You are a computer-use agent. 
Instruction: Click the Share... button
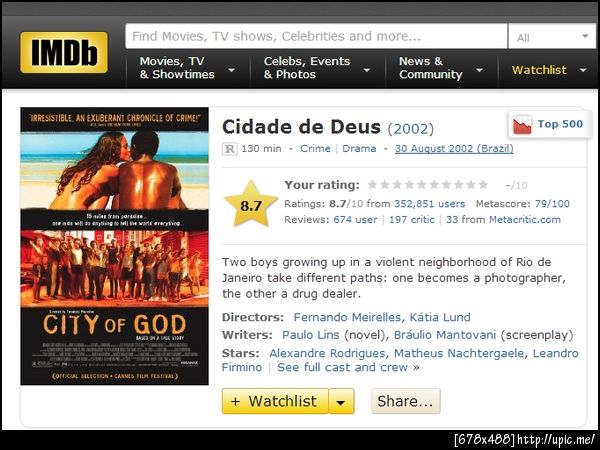click(406, 401)
